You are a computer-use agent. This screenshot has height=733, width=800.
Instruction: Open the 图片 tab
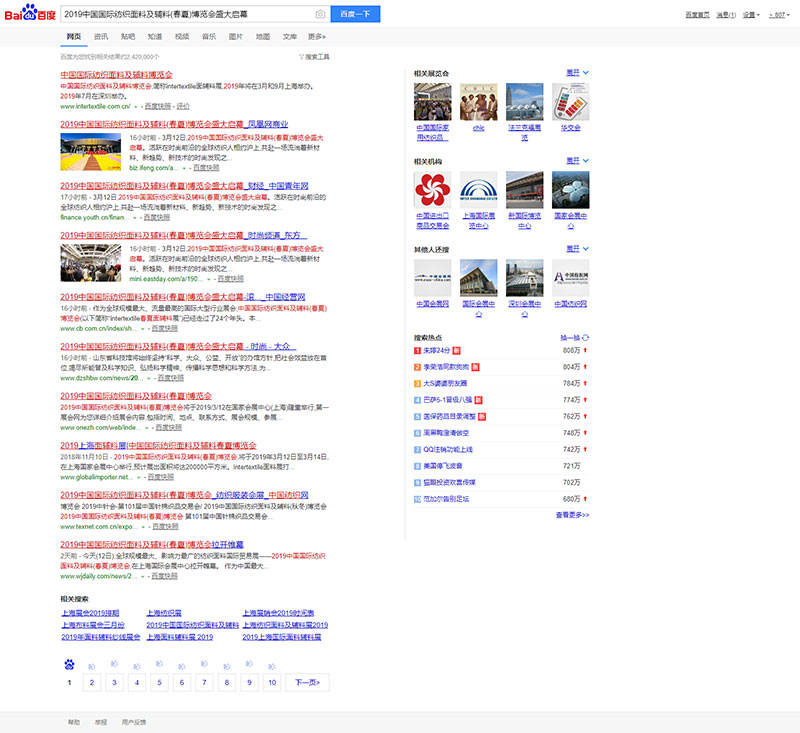236,37
